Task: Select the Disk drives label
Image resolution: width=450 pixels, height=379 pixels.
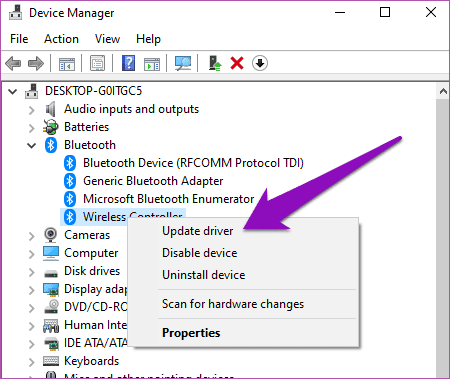Action: pyautogui.click(x=92, y=271)
